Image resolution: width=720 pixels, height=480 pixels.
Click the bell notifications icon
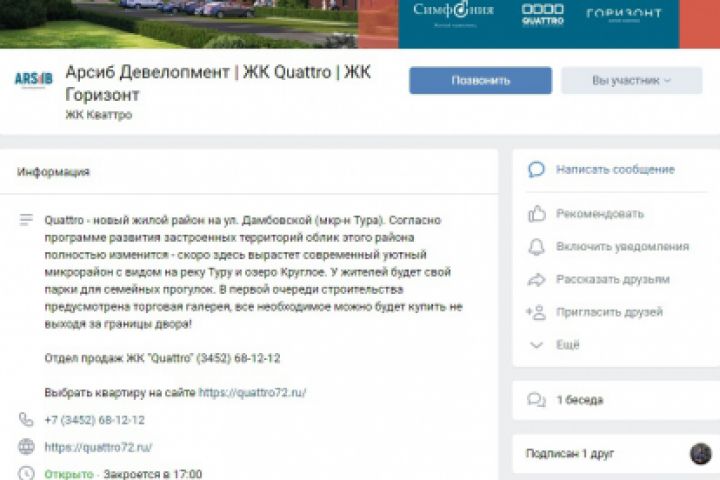coord(536,247)
